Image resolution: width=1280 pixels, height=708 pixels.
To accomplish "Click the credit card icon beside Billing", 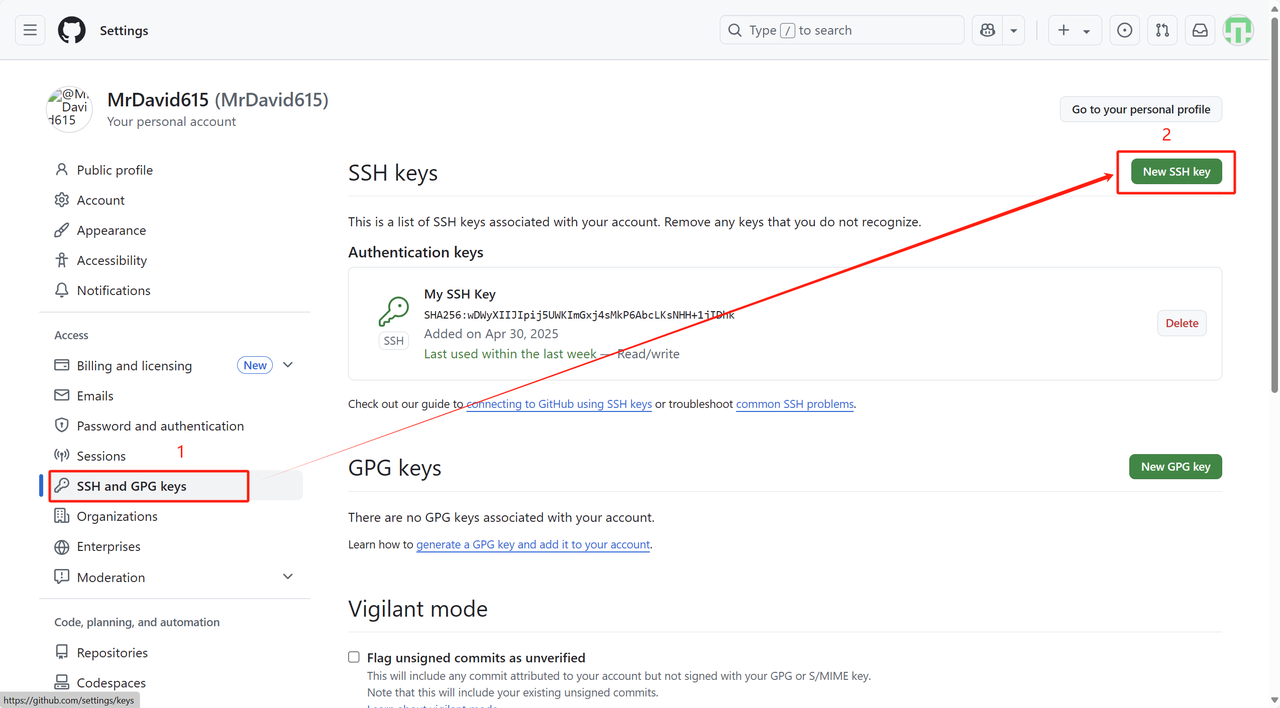I will tap(62, 365).
